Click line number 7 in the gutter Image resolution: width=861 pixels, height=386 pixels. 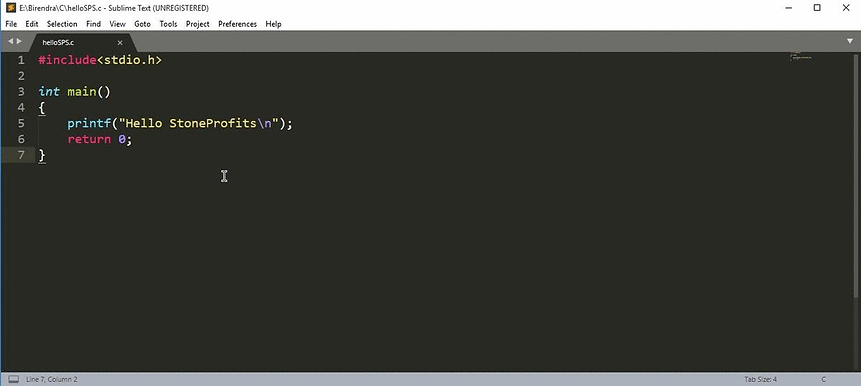click(21, 155)
